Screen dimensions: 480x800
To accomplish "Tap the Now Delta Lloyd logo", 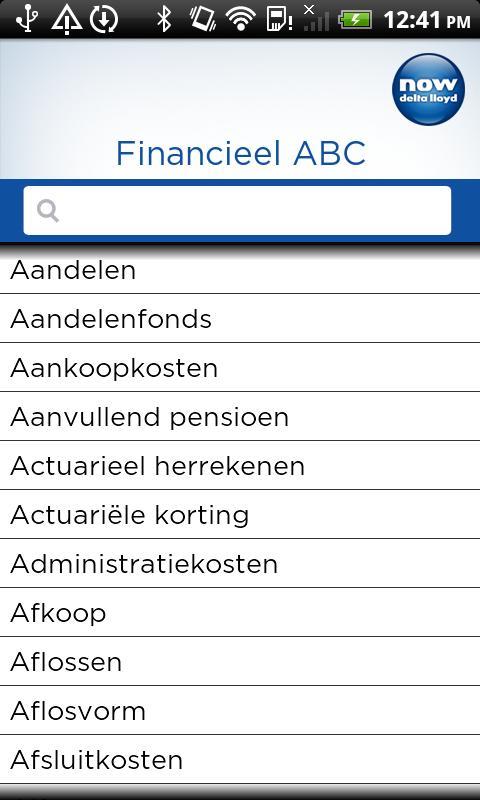I will click(428, 89).
